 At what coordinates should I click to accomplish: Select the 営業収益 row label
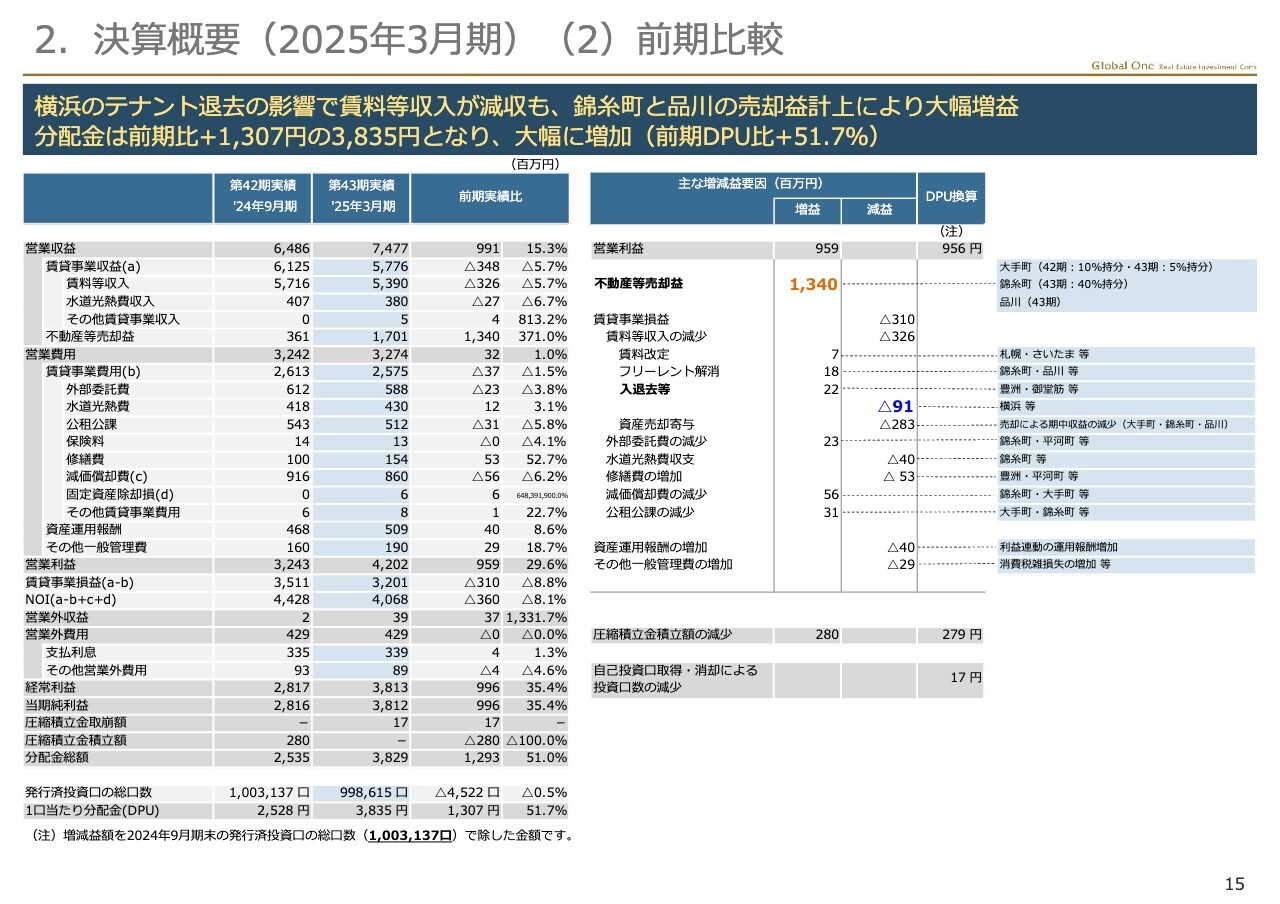click(x=51, y=248)
